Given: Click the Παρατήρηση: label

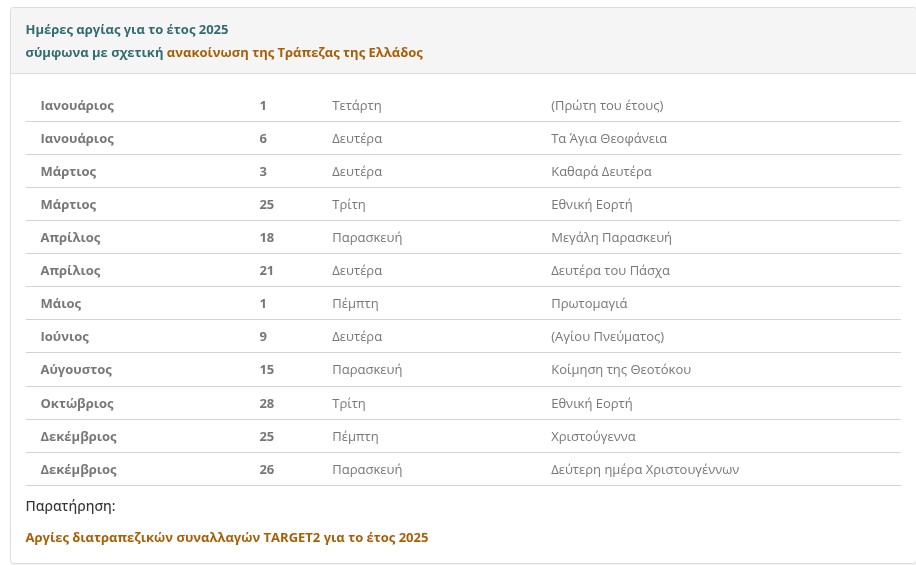Looking at the screenshot, I should pos(70,506).
